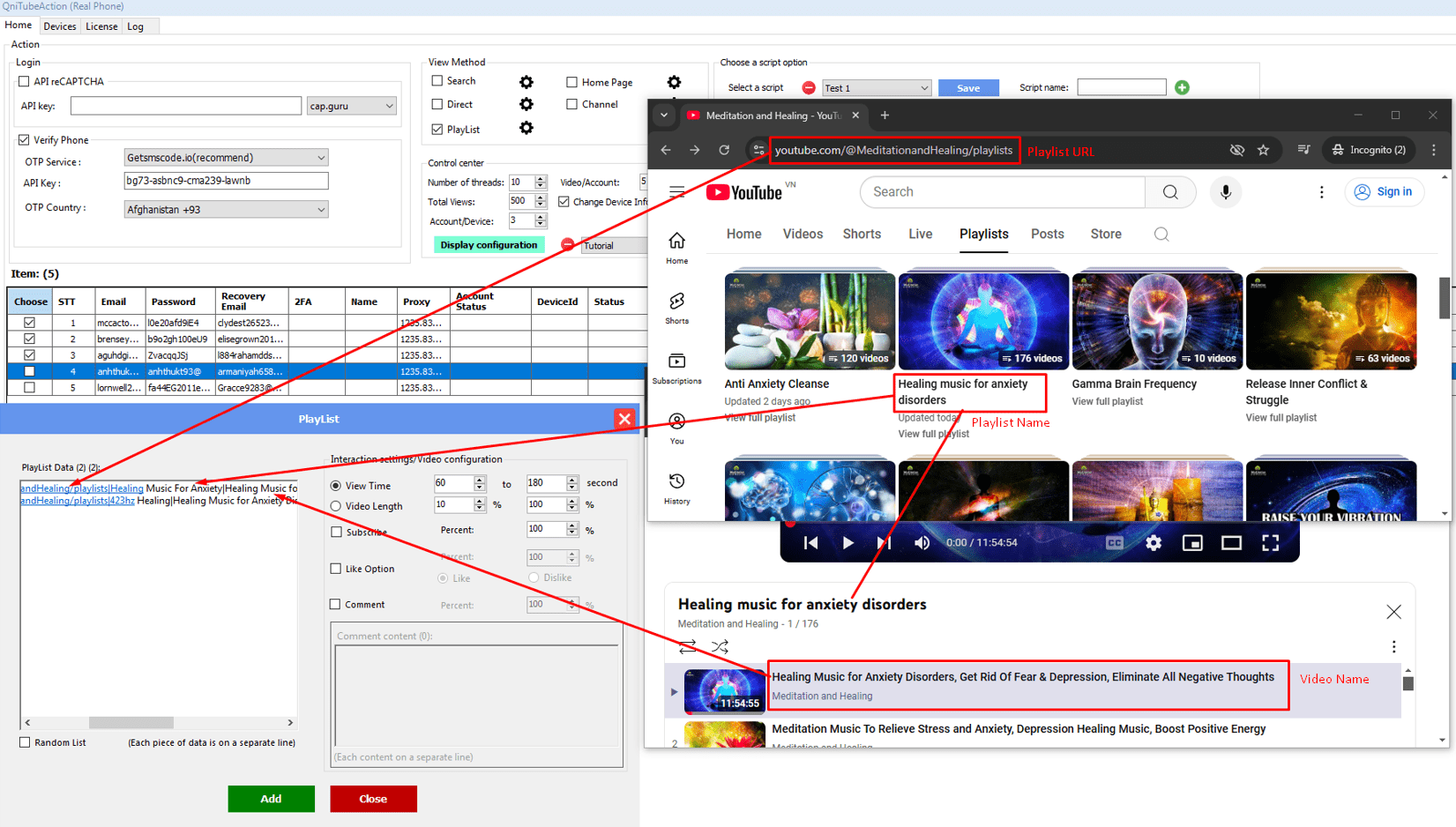Tick the Choose box for row 5
Image resolution: width=1456 pixels, height=827 pixels.
click(29, 387)
